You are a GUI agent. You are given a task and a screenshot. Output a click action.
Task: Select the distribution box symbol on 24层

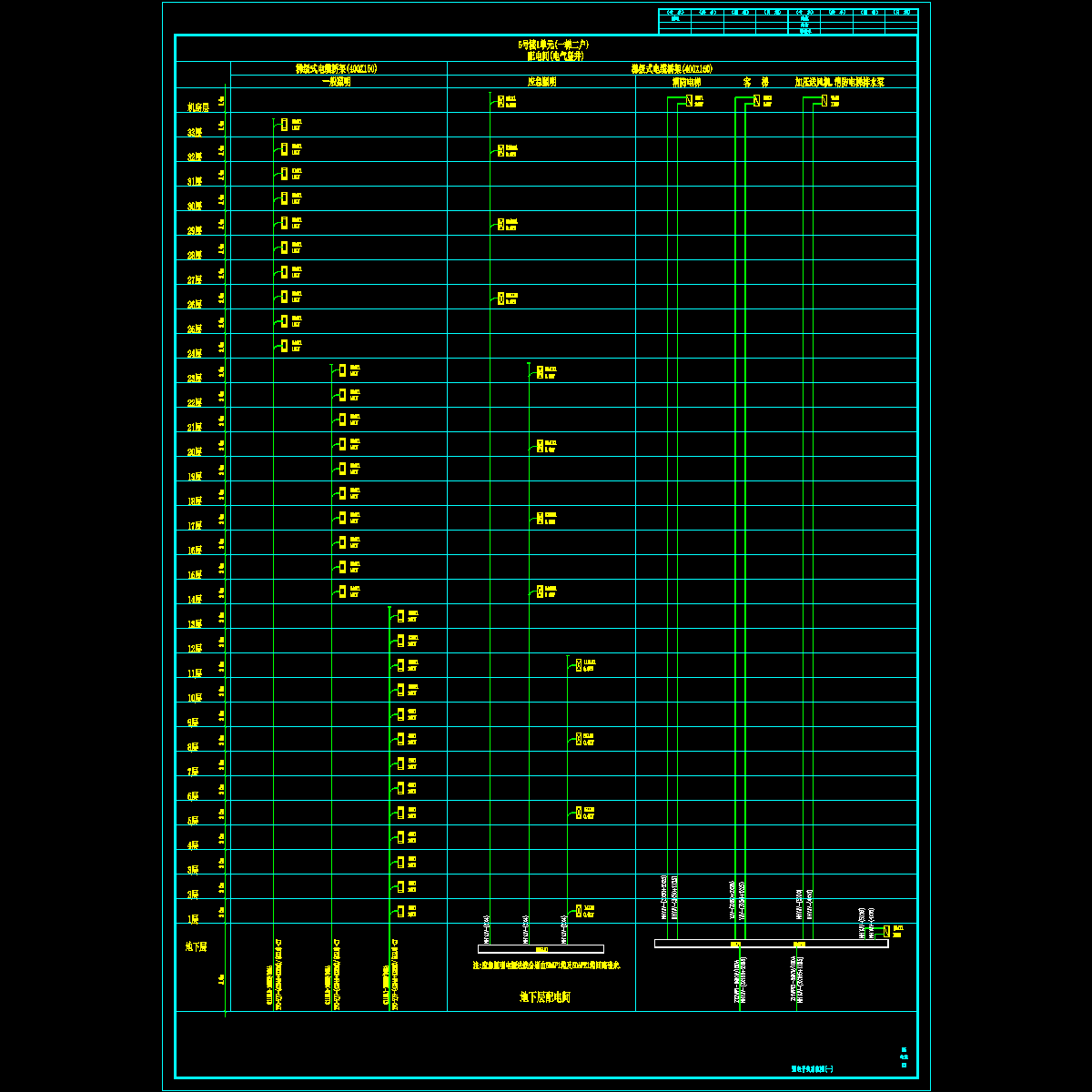284,346
